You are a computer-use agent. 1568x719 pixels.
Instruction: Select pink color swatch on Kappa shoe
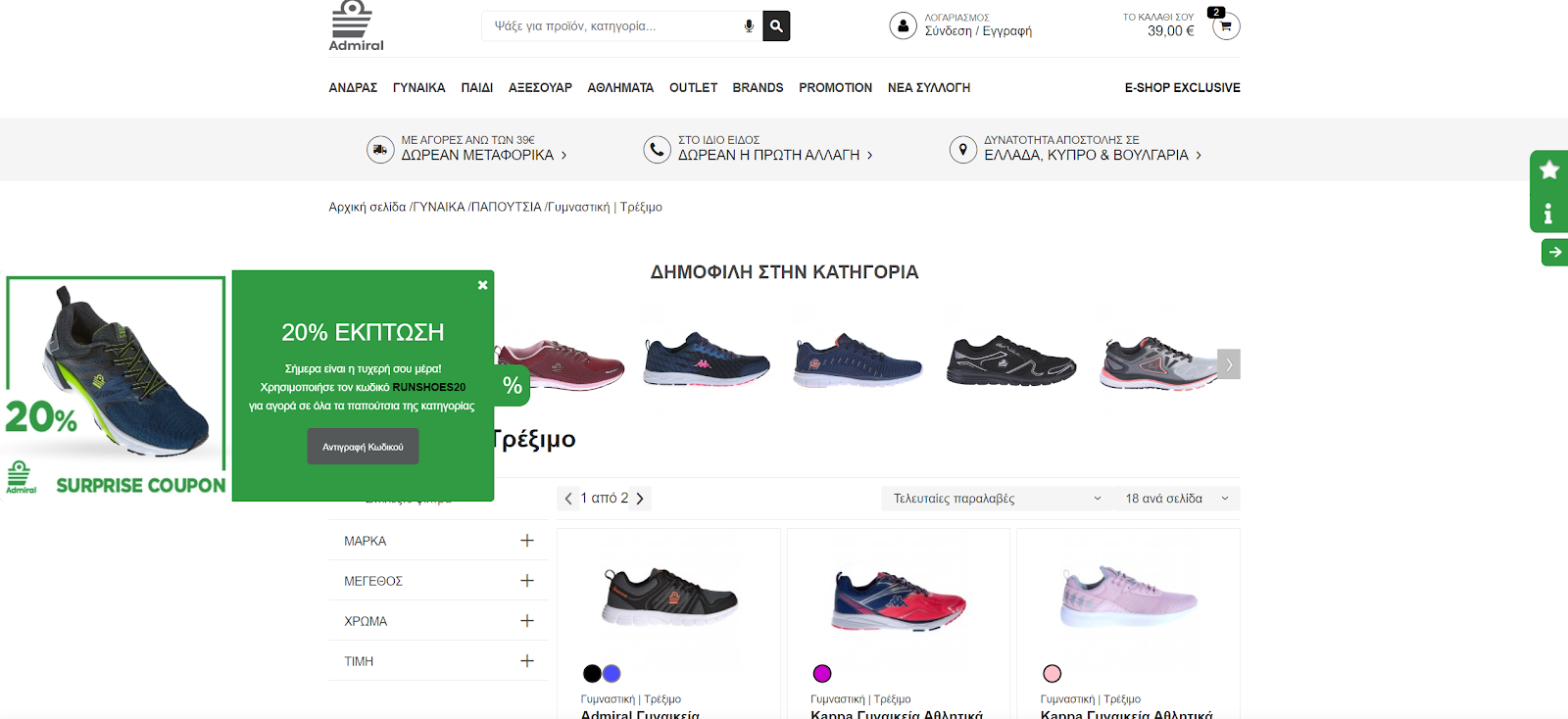[1053, 673]
